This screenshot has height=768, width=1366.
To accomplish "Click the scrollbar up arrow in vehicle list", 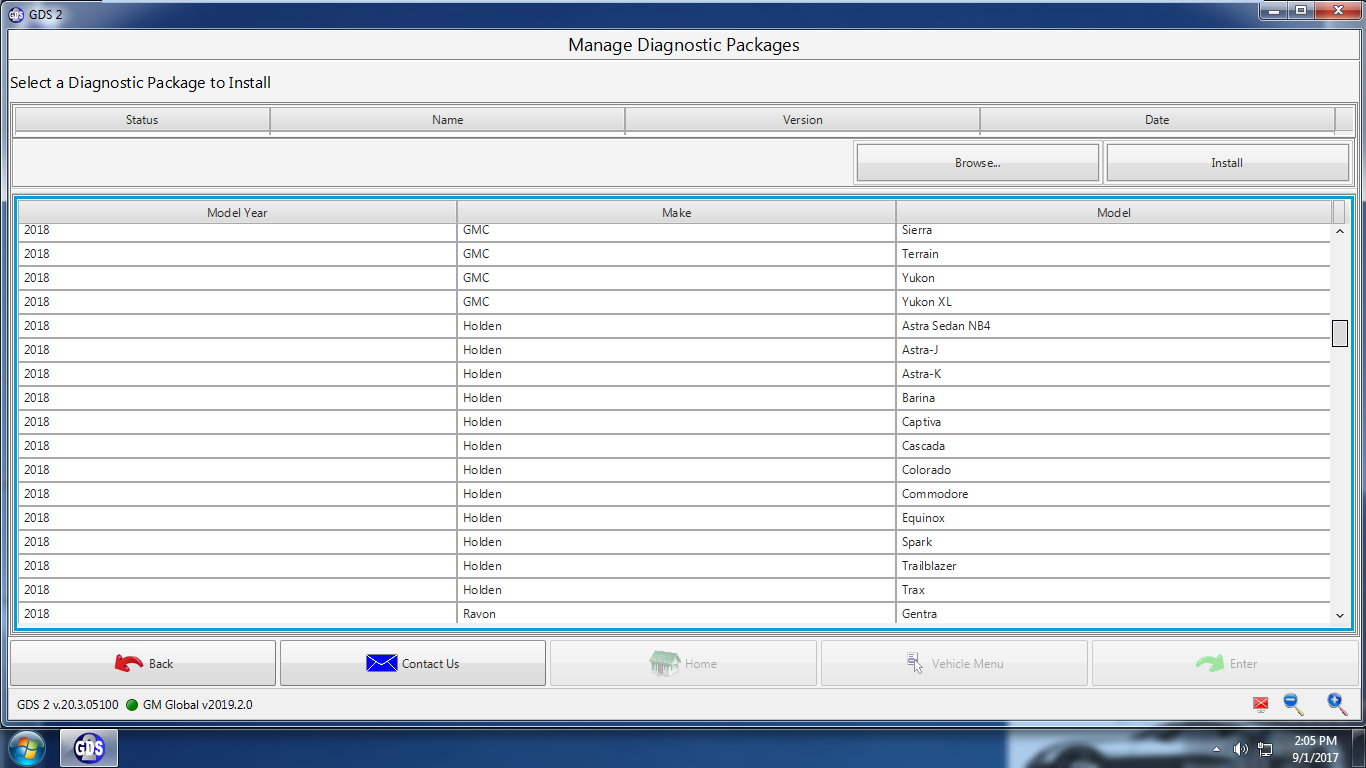I will pyautogui.click(x=1340, y=232).
